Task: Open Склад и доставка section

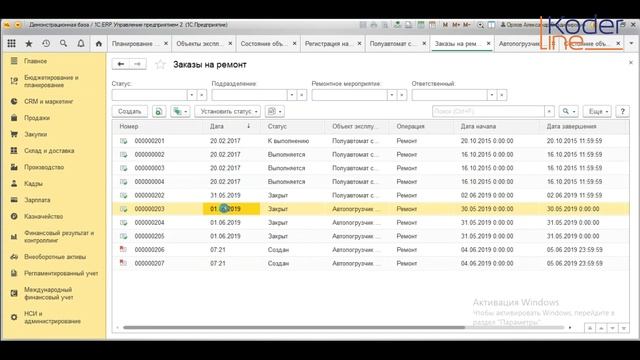Action: tap(49, 151)
